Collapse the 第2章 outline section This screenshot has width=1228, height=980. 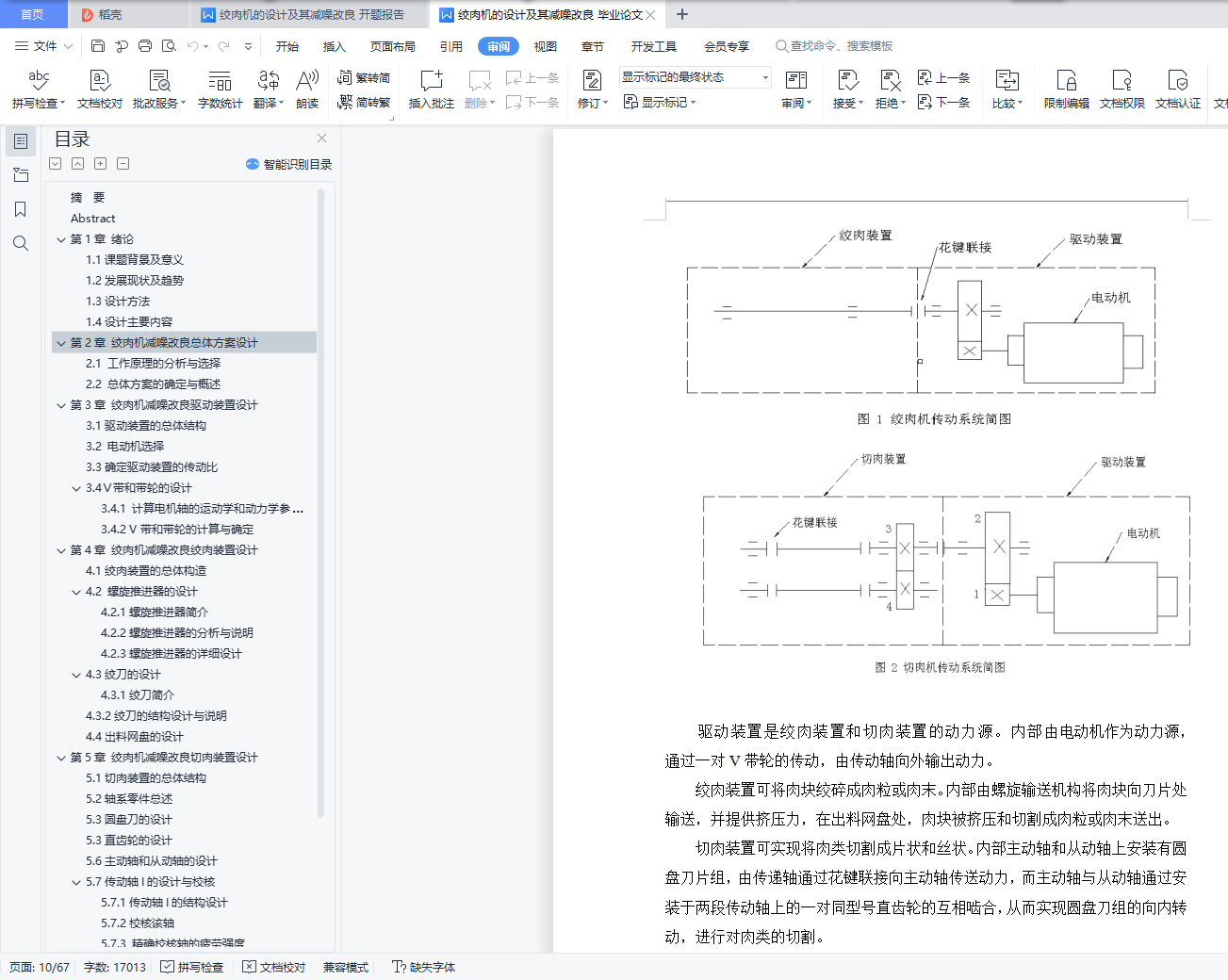coord(61,343)
